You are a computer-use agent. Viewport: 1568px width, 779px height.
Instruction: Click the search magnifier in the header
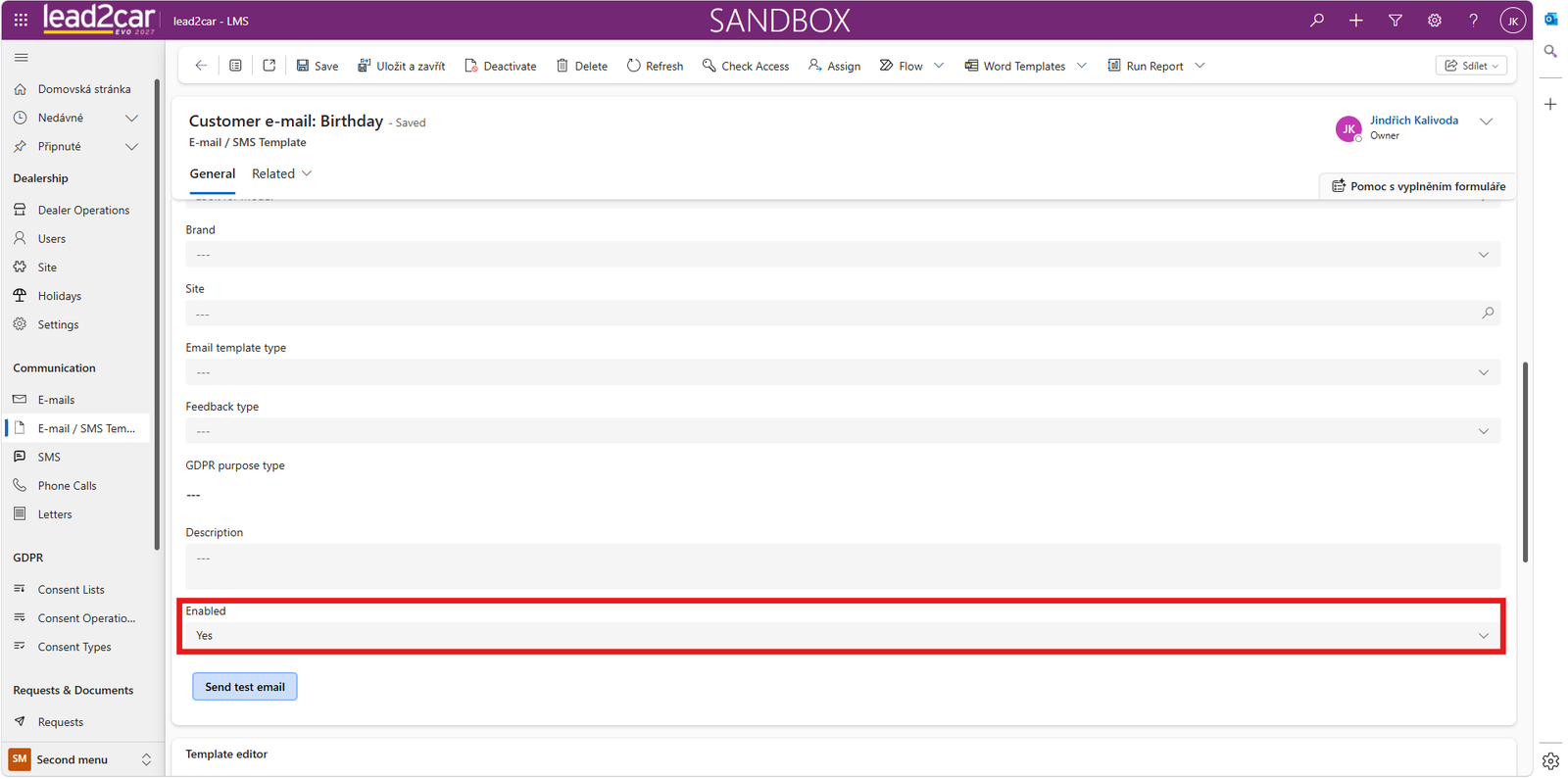(1317, 20)
